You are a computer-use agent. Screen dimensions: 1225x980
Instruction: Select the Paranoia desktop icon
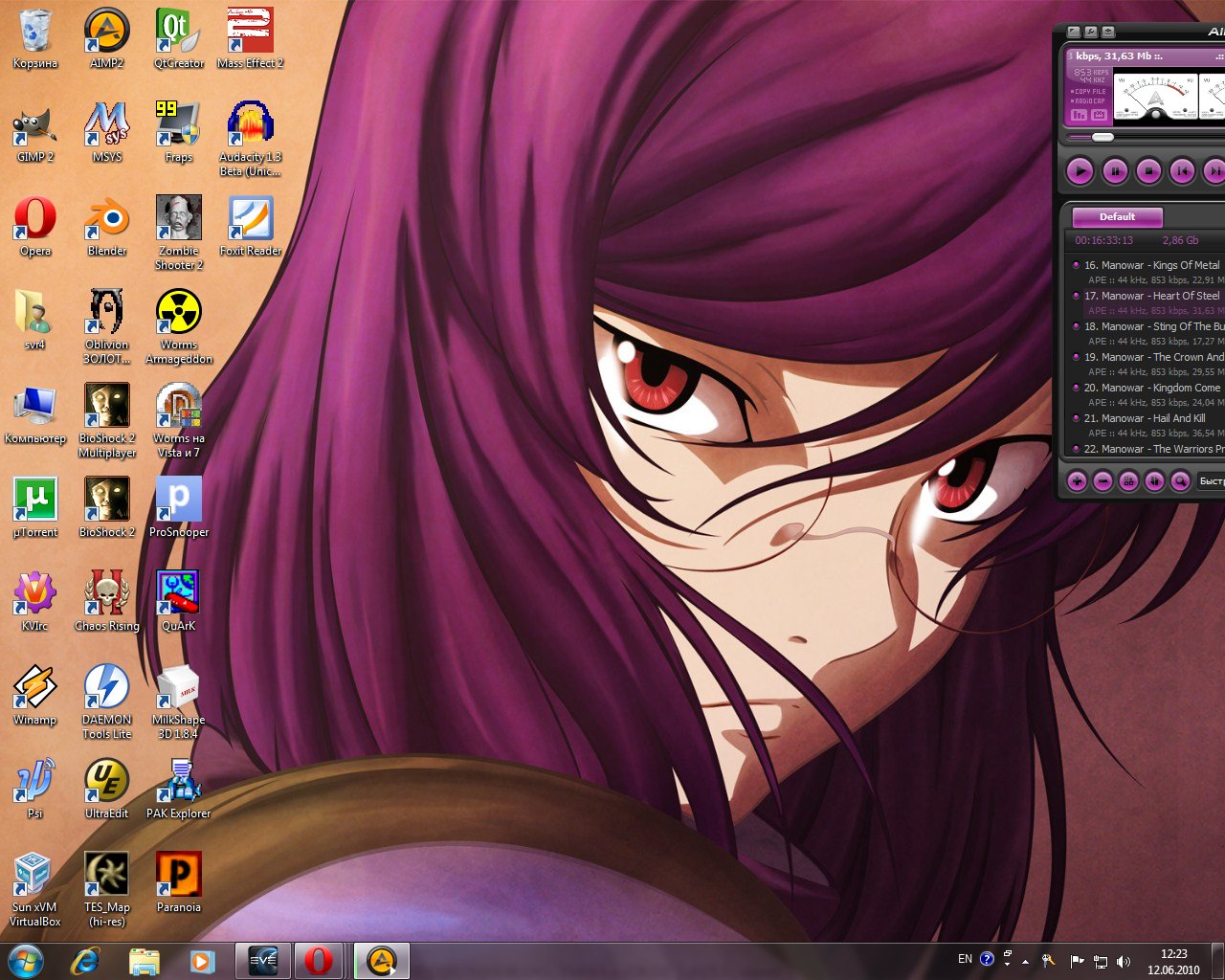point(179,882)
